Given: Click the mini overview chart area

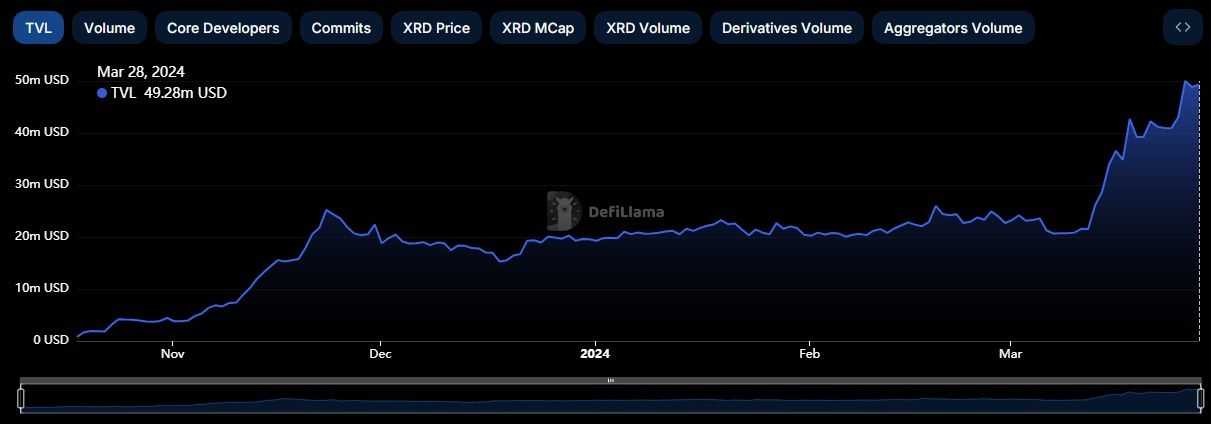Looking at the screenshot, I should coord(610,400).
